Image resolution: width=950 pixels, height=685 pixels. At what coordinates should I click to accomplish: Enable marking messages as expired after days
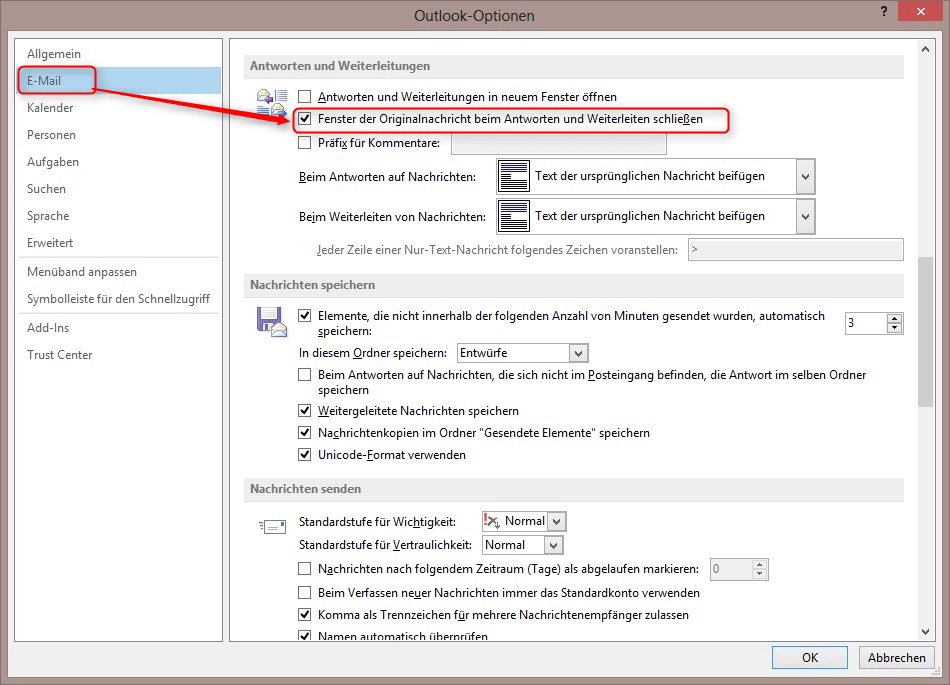click(305, 569)
